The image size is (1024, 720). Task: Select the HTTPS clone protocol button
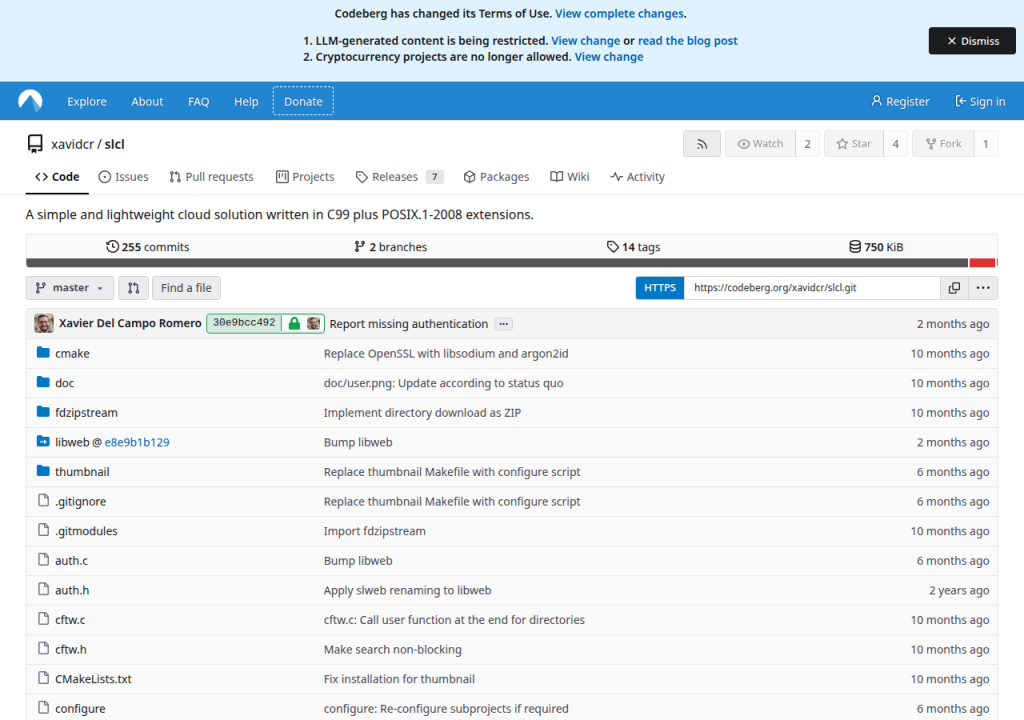[x=660, y=287]
